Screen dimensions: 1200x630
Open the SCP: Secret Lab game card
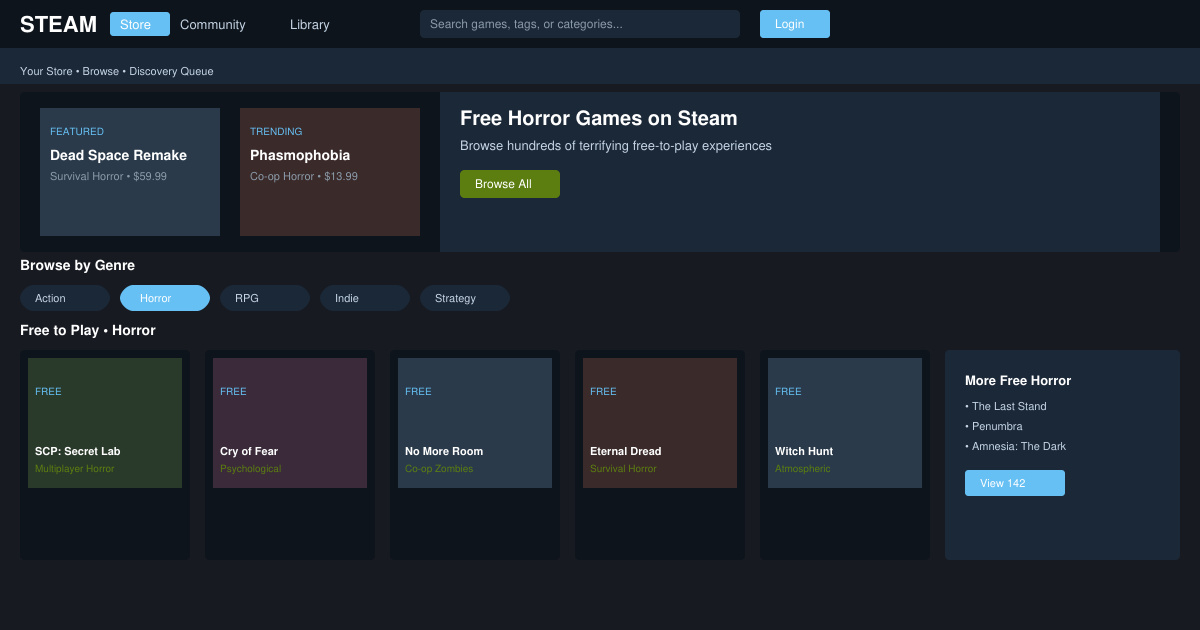click(105, 455)
